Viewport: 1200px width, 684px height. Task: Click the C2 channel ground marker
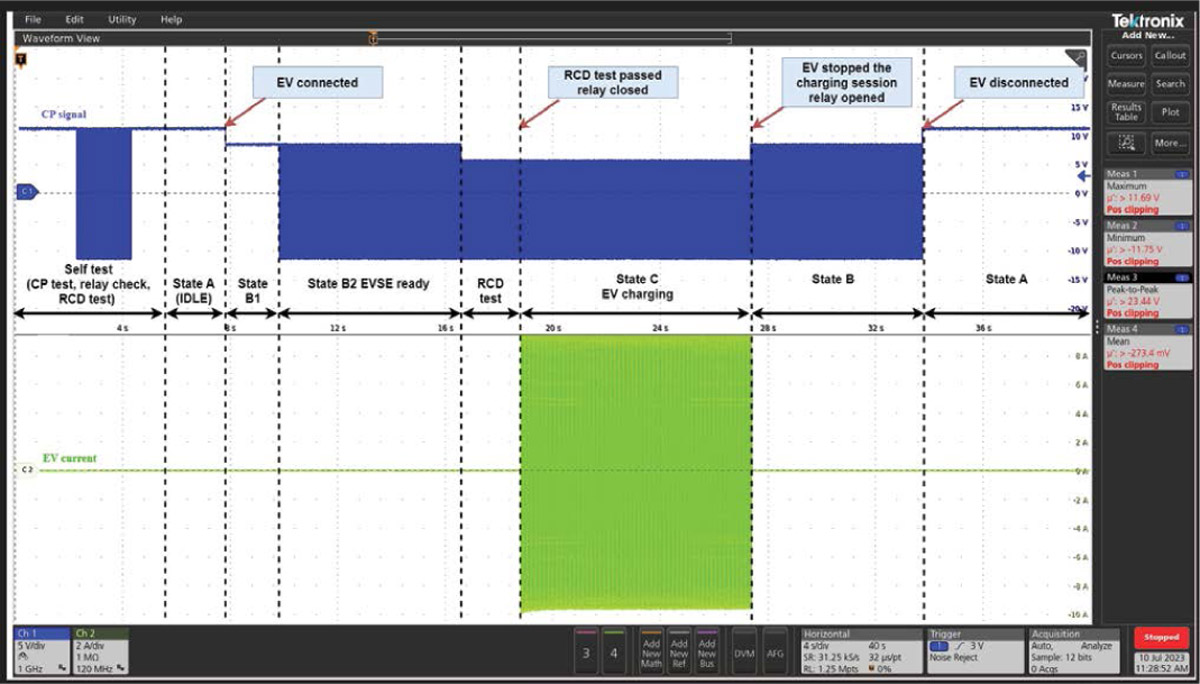point(27,468)
